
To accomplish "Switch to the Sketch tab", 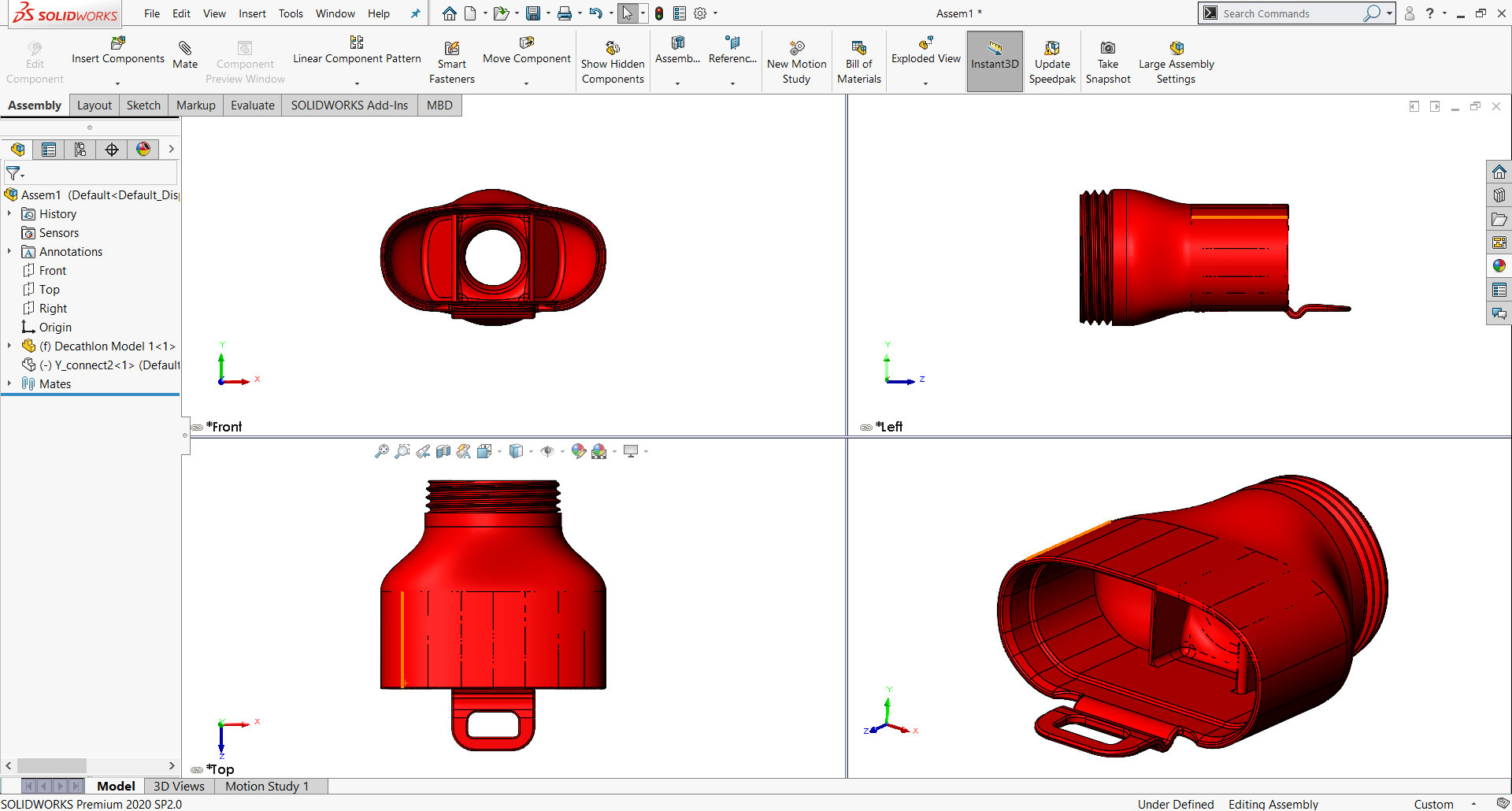I will [143, 106].
